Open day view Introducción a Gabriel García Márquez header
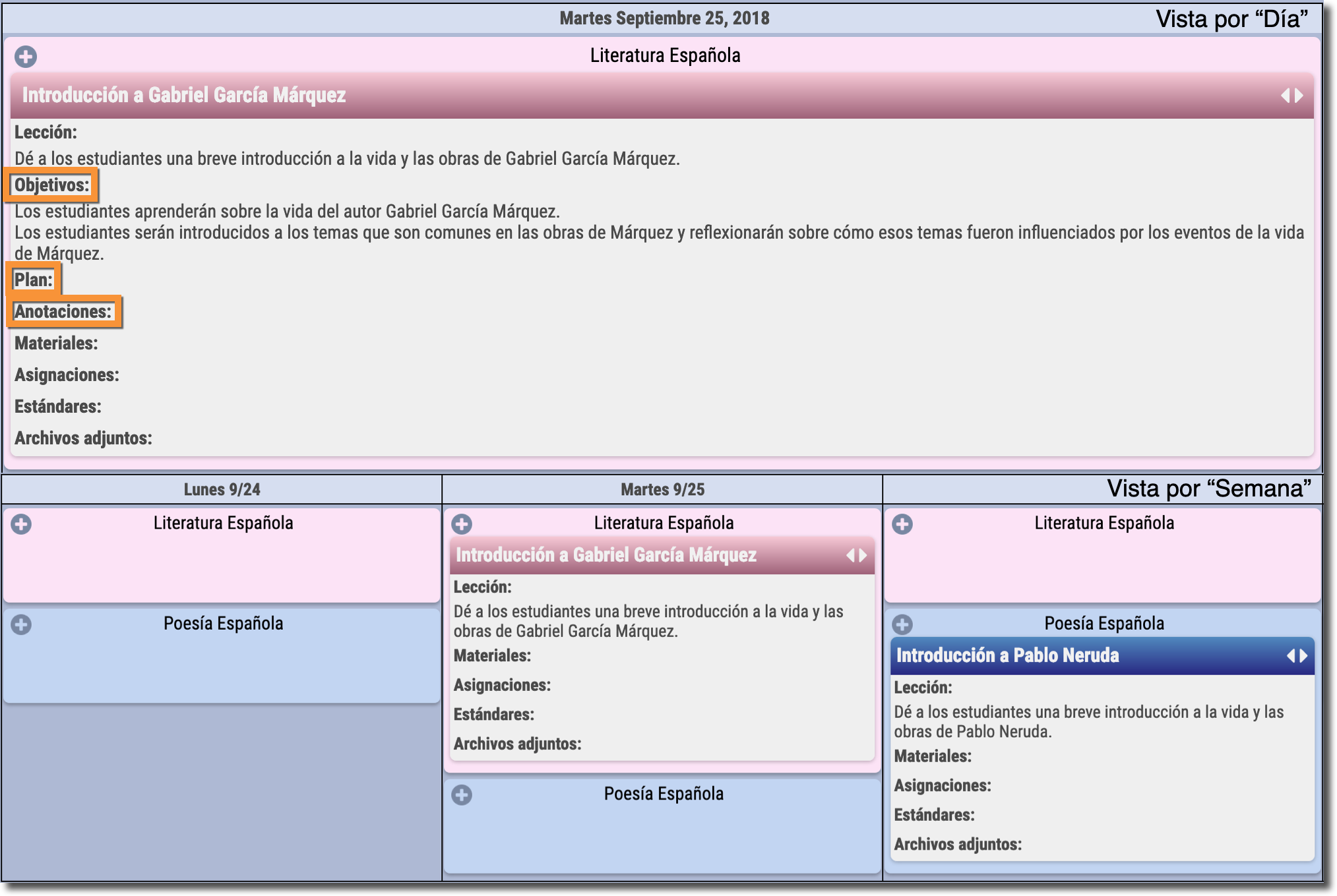Screen dimensions: 1337x896 coord(184,96)
